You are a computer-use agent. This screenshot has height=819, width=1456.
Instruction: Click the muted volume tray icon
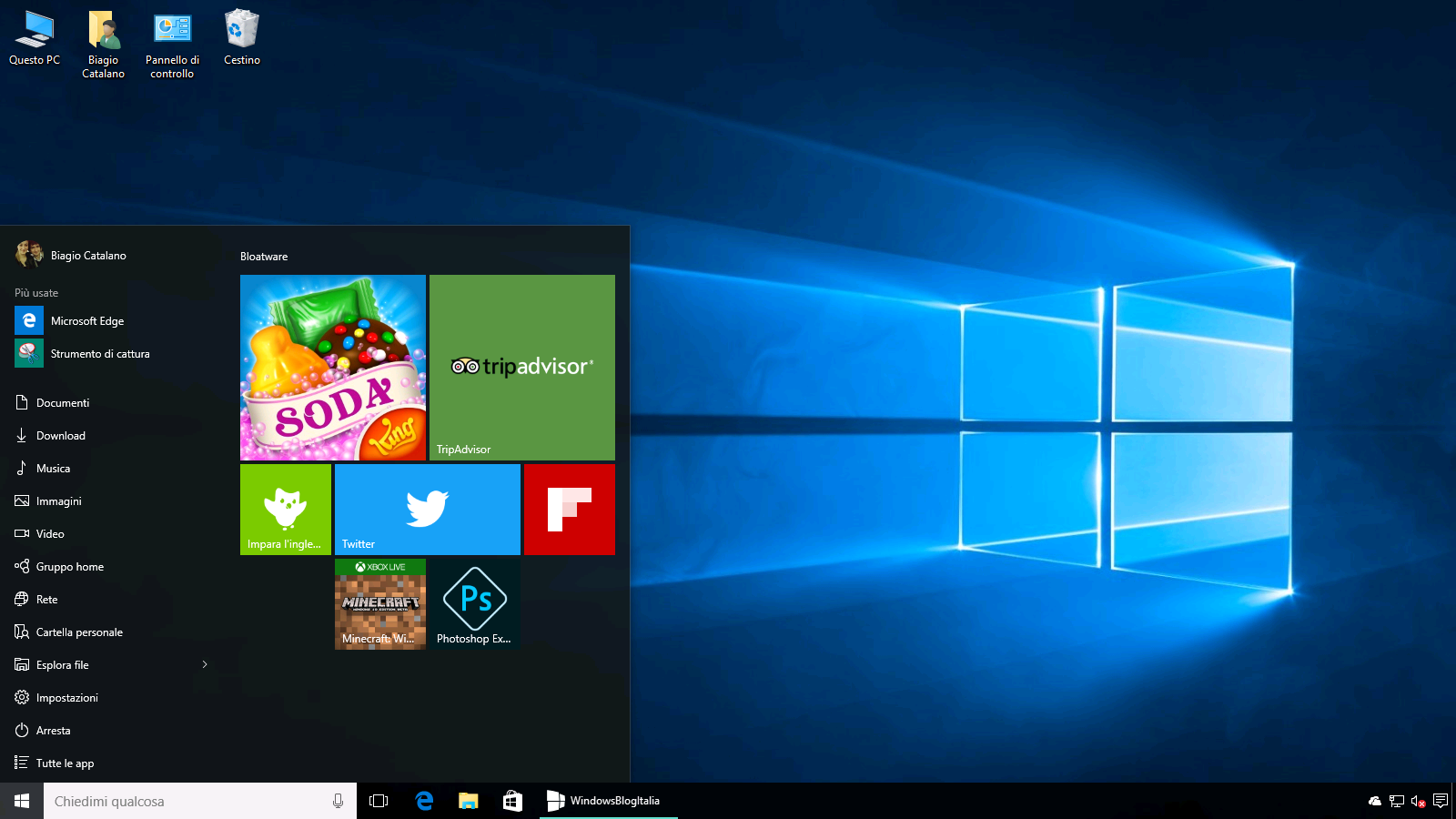pos(1418,801)
